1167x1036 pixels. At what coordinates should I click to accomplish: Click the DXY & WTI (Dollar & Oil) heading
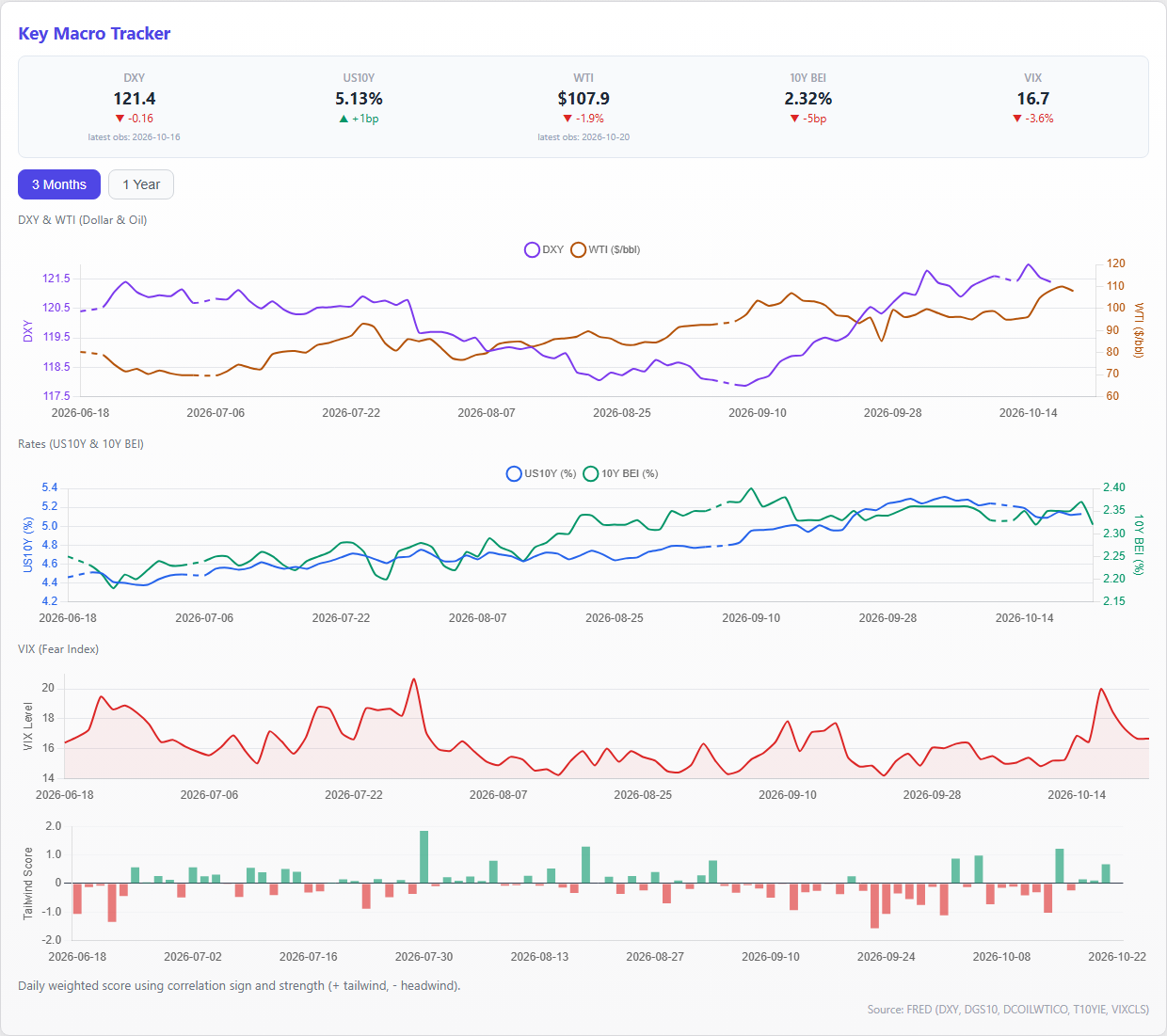[x=83, y=220]
